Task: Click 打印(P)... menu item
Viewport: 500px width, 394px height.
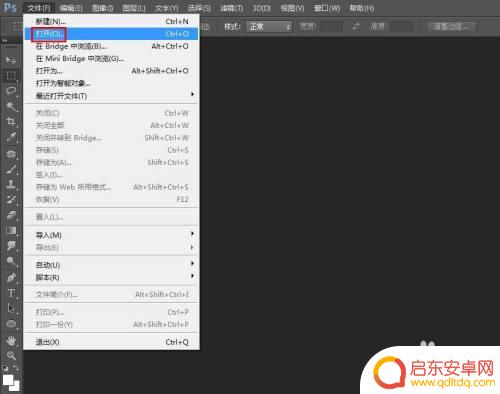Action: pyautogui.click(x=111, y=312)
